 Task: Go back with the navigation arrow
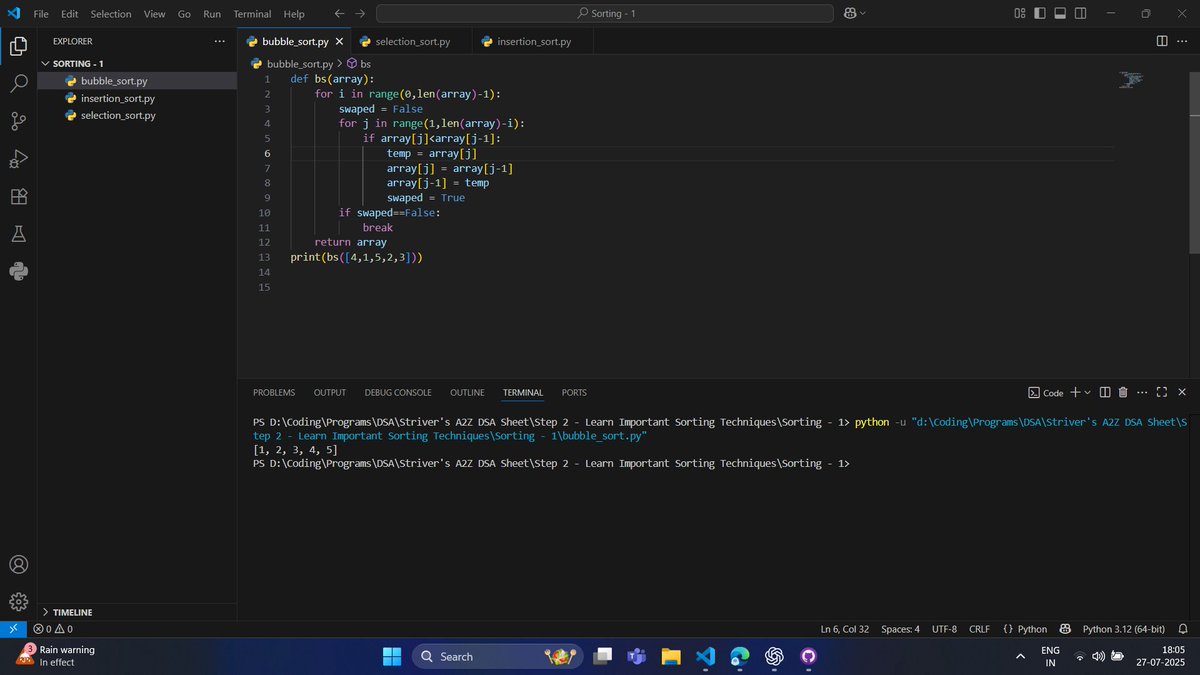339,13
